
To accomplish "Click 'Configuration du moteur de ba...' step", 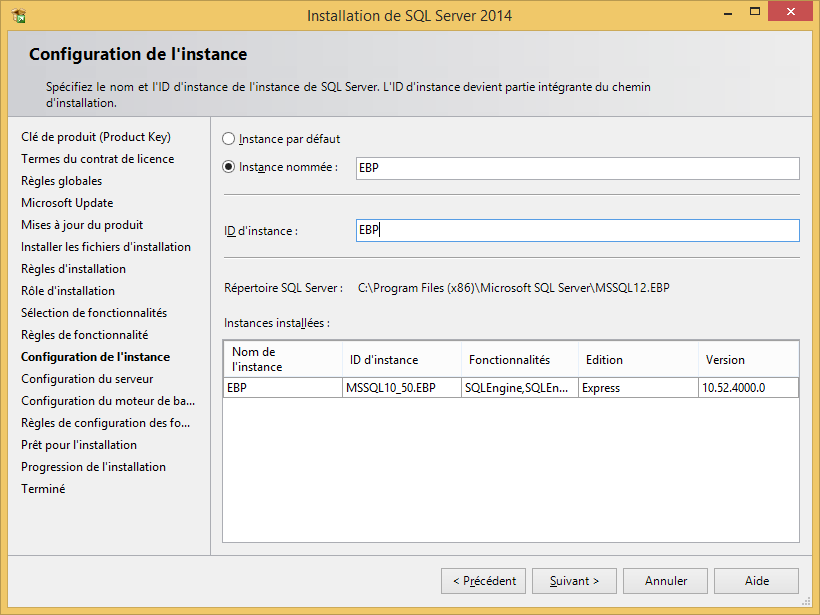I will (108, 401).
